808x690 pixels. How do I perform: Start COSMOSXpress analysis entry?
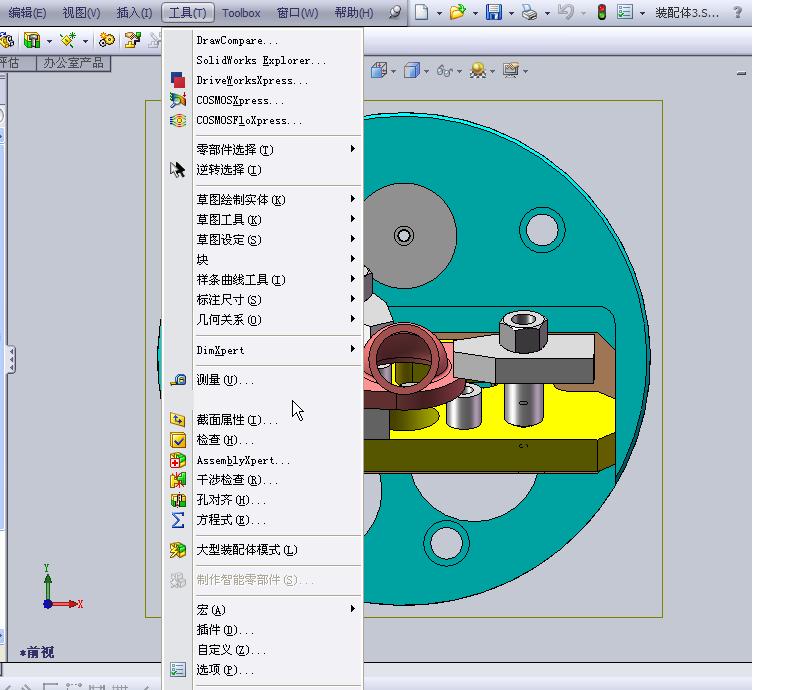[240, 100]
